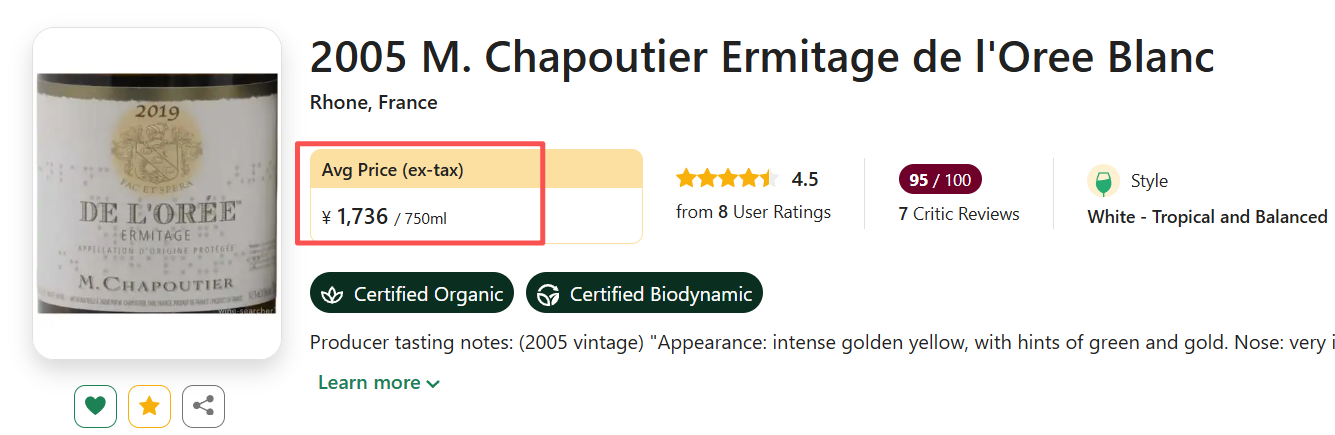
Task: Click the leaf icon on Certified Organic
Action: coord(333,294)
